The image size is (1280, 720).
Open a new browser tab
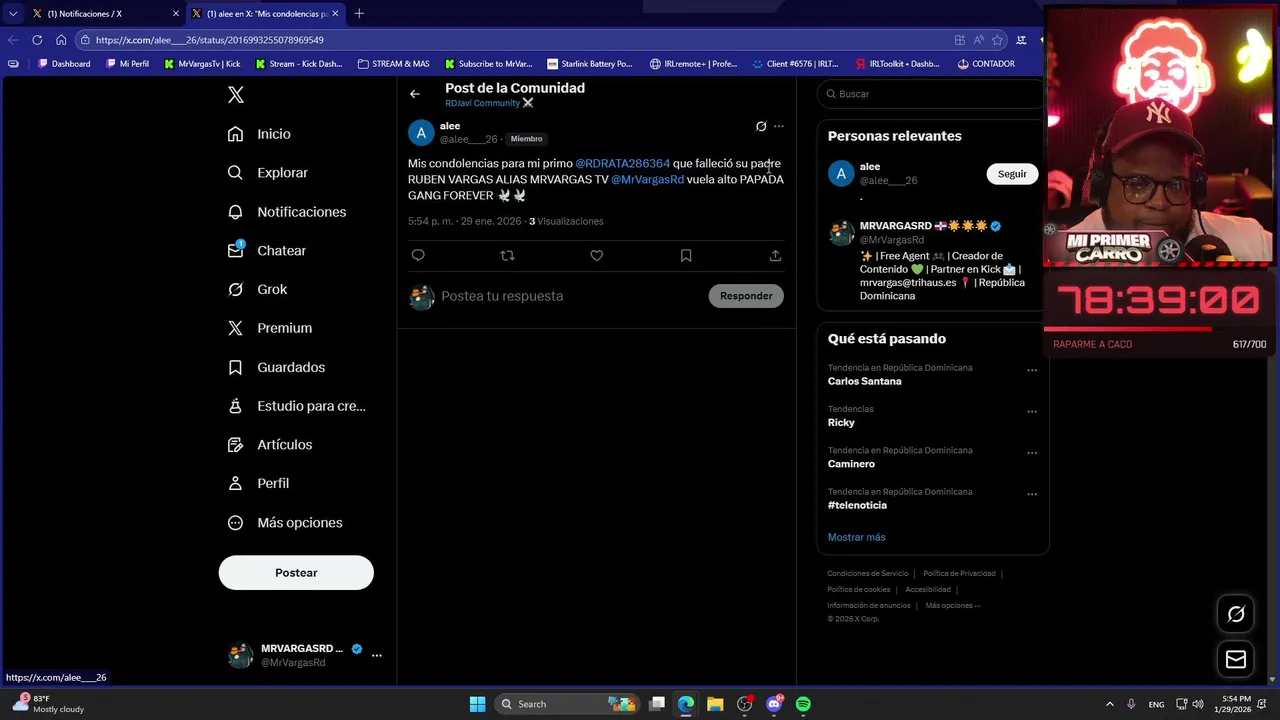click(x=359, y=14)
